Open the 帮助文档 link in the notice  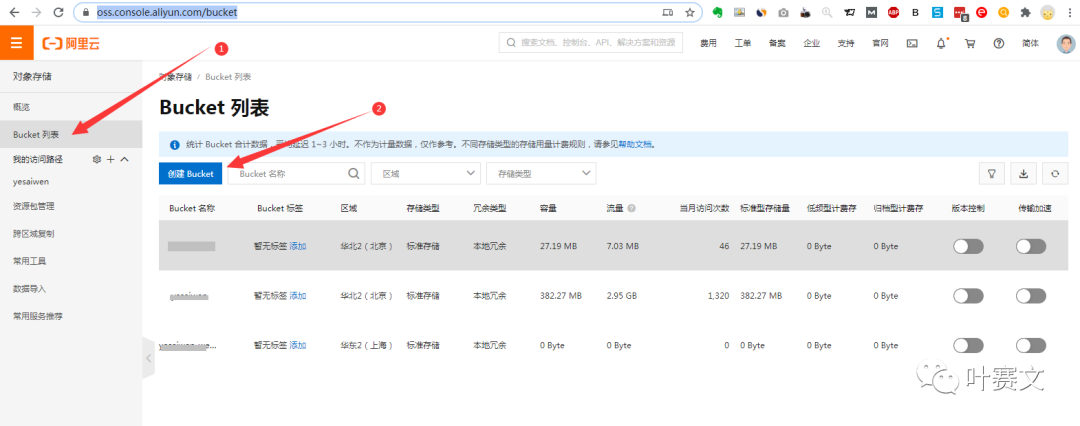coord(634,145)
